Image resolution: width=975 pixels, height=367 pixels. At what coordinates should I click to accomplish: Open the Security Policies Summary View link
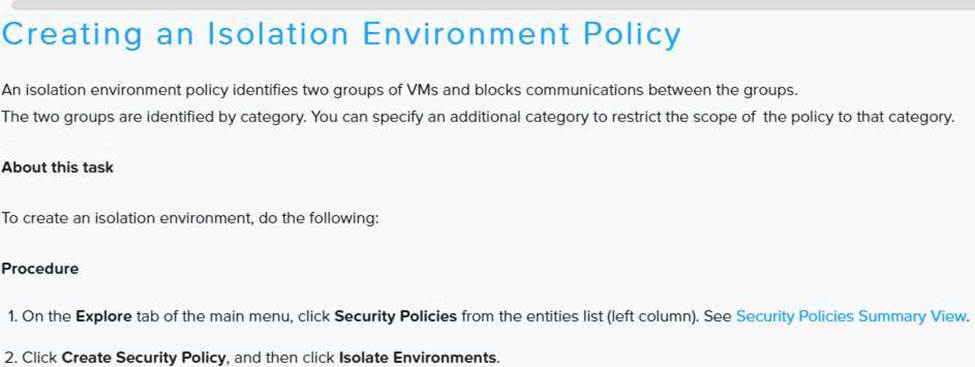[x=851, y=316]
